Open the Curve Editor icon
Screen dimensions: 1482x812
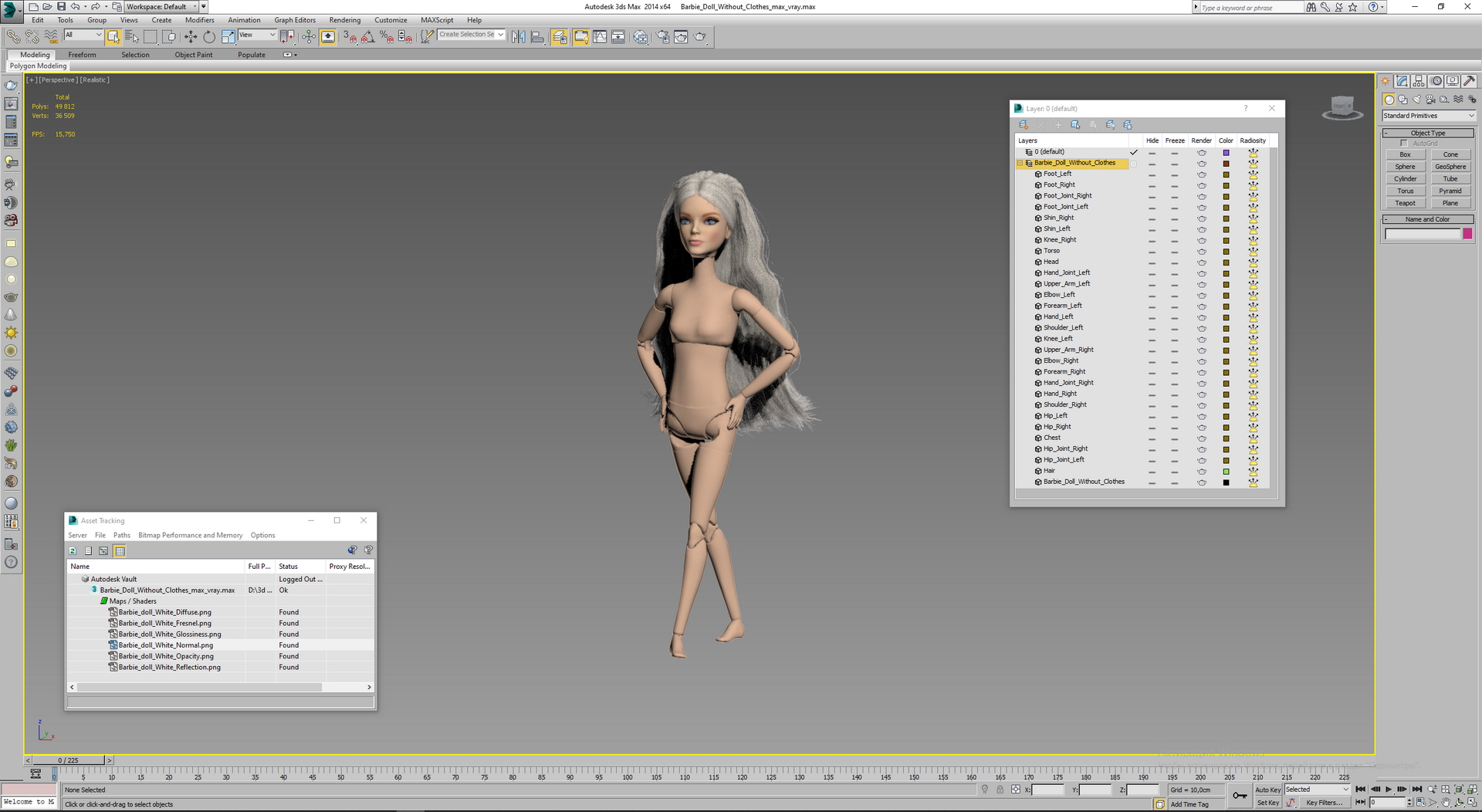(600, 36)
